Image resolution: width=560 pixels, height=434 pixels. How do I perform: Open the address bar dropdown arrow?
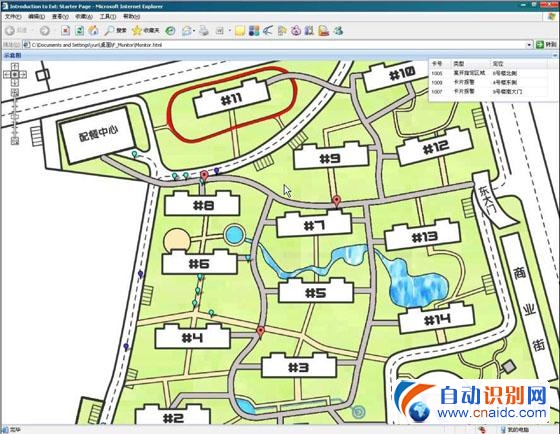(x=529, y=45)
